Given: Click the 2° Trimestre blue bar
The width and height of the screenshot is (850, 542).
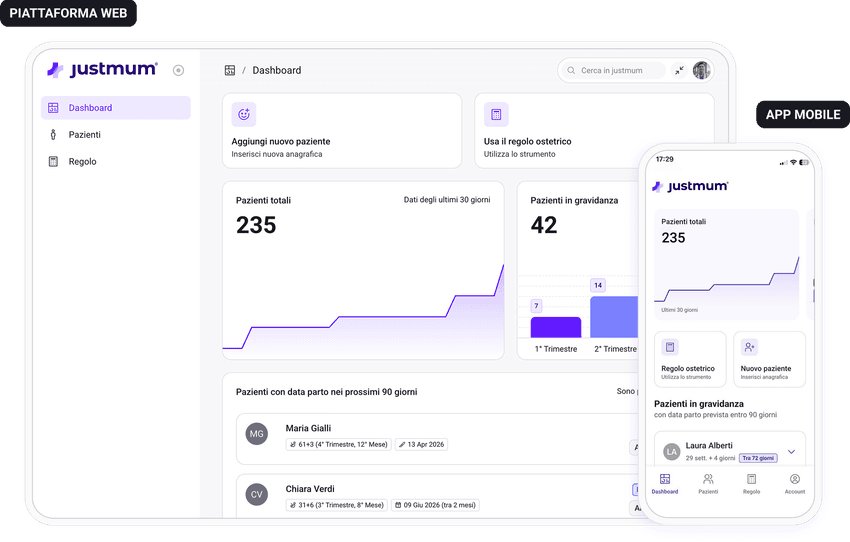Looking at the screenshot, I should point(614,317).
